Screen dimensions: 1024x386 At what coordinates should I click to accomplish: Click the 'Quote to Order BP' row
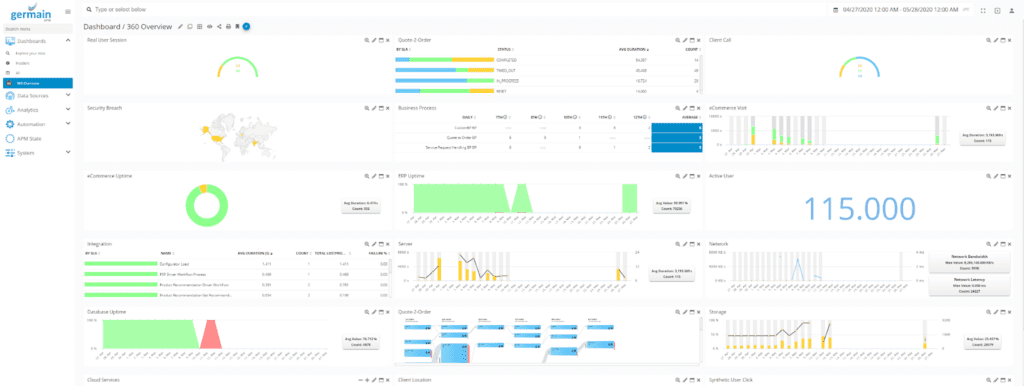pos(549,138)
